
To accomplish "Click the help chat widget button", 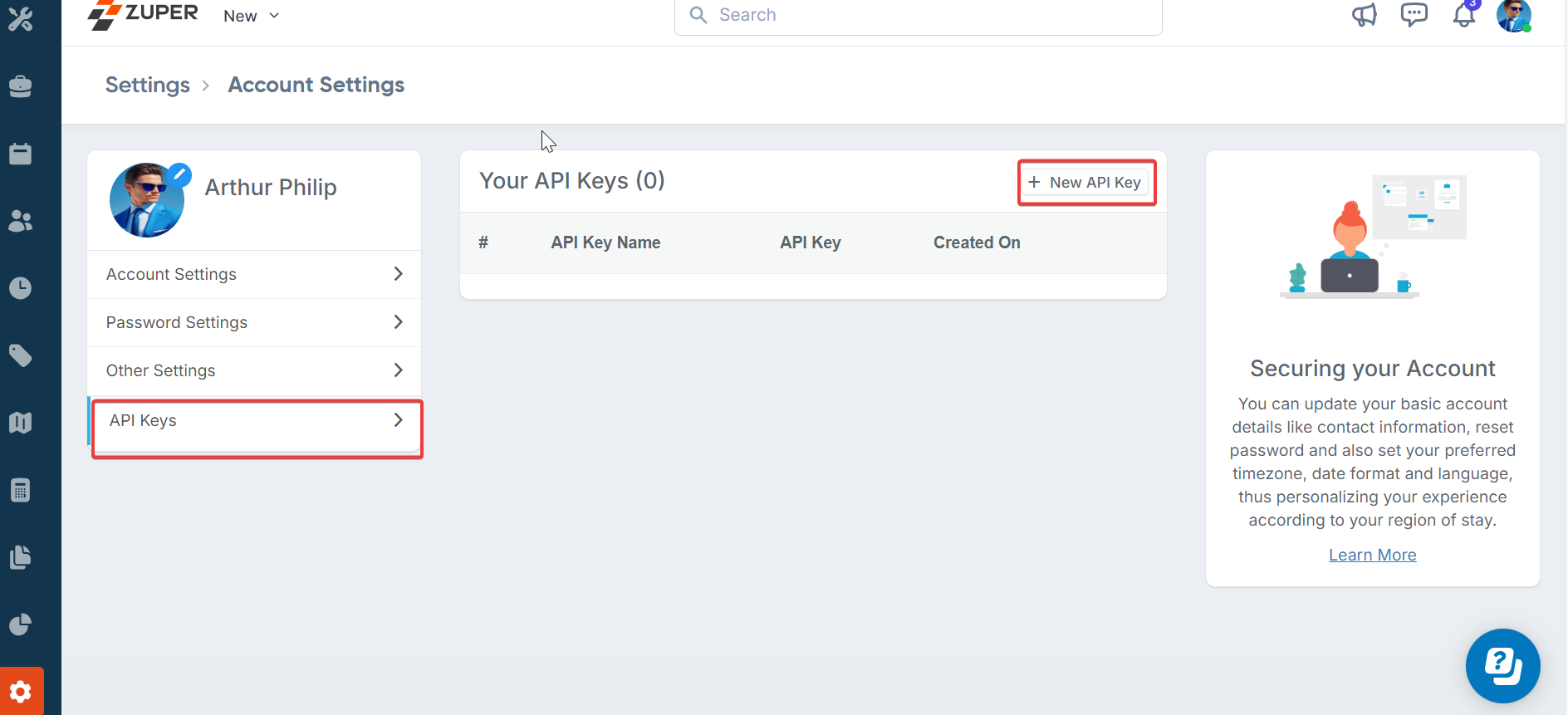I will tap(1502, 665).
